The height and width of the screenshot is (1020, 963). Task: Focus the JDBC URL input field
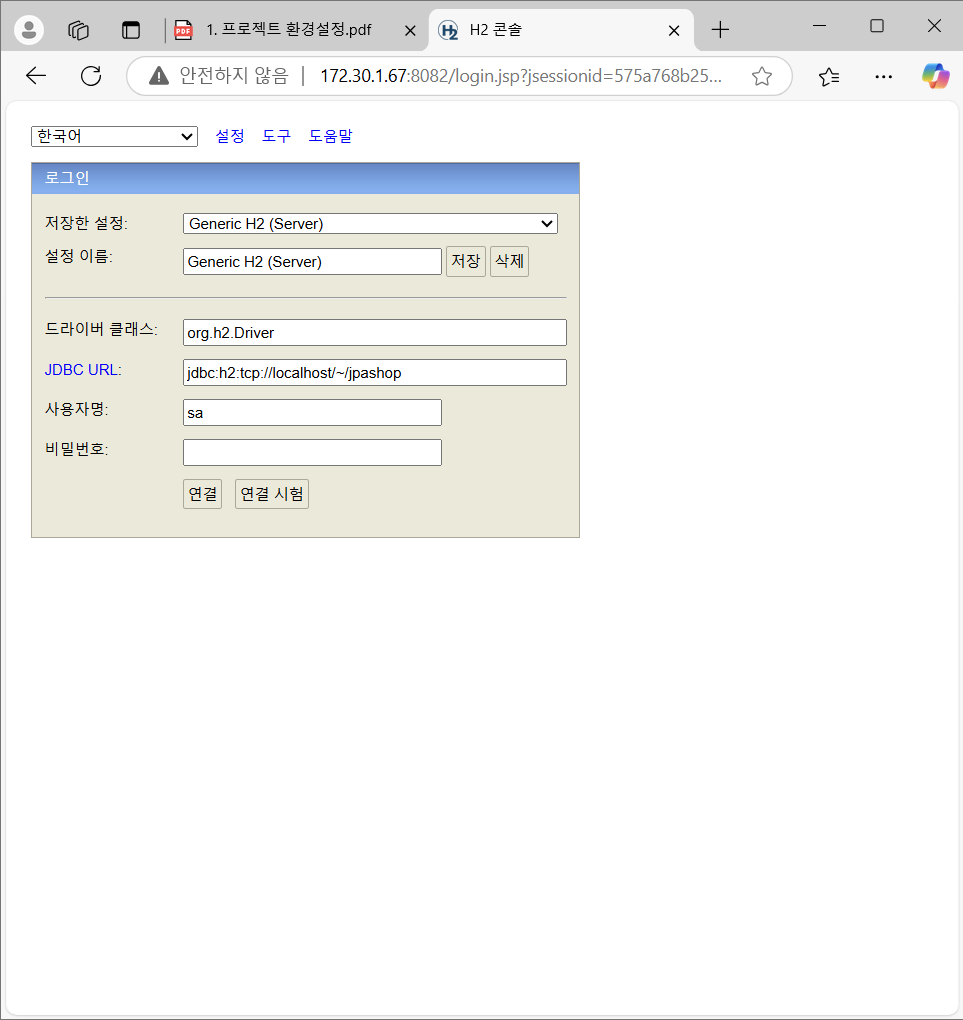(x=375, y=373)
